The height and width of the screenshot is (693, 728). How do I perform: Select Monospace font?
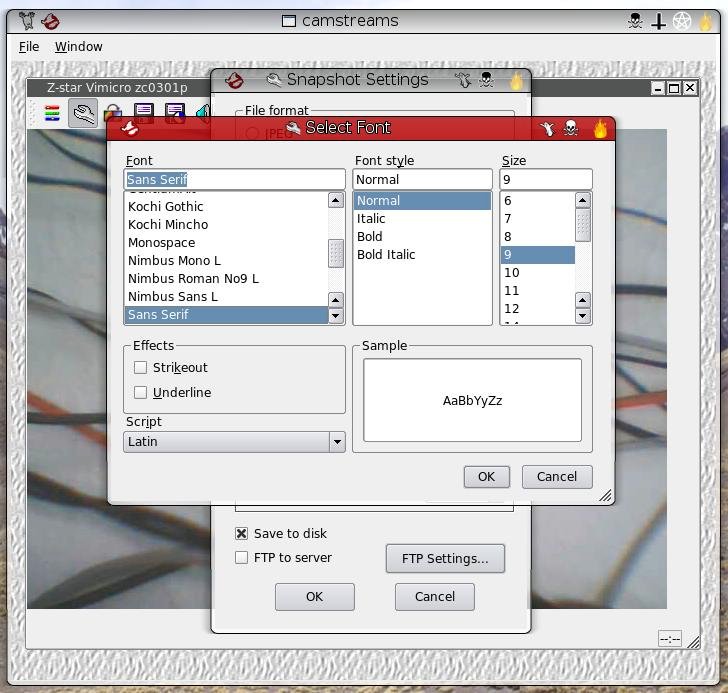coord(226,243)
